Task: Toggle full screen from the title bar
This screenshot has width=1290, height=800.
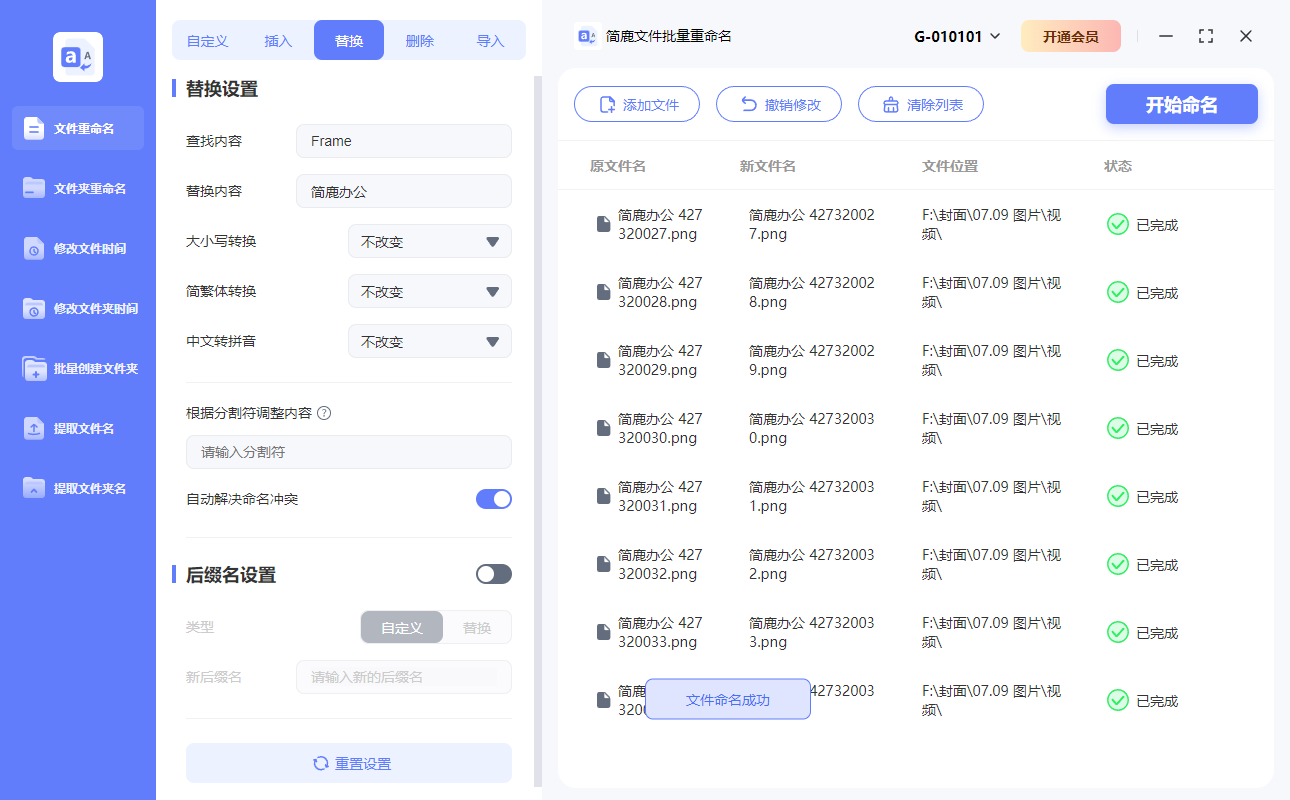Action: click(x=1206, y=36)
